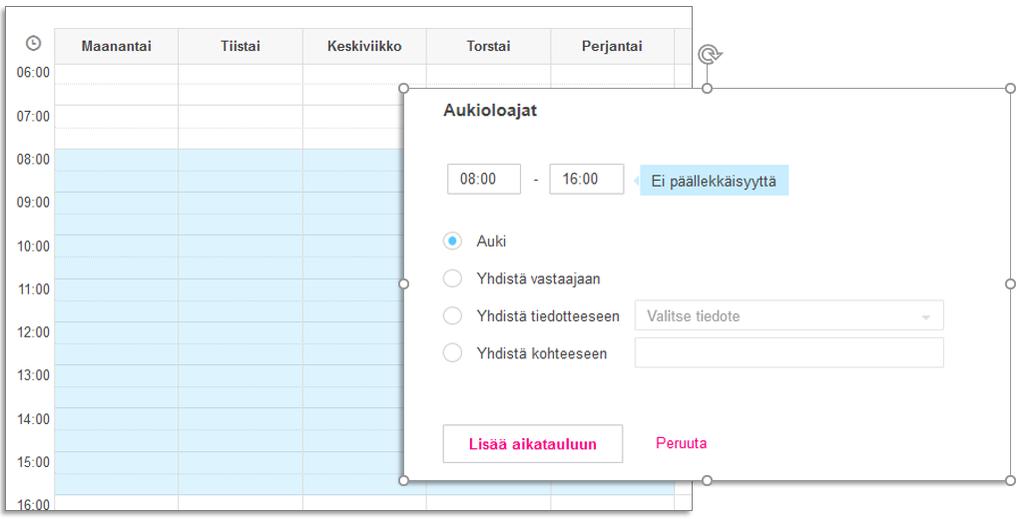The width and height of the screenshot is (1023, 519).
Task: Select the Yhdistä vastaajaan radio button
Action: tap(452, 279)
